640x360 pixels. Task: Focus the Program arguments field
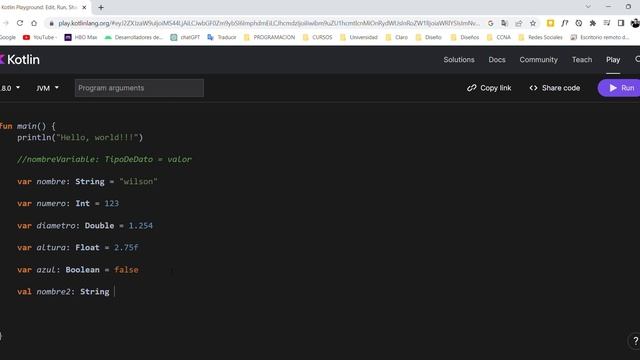[x=139, y=88]
